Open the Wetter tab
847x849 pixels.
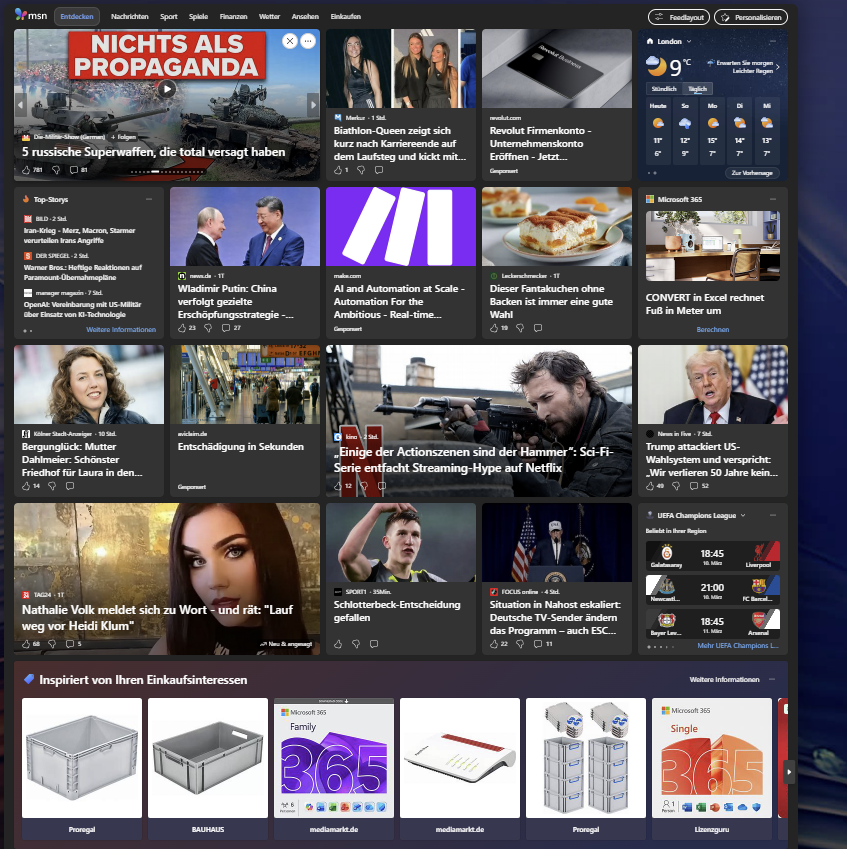pyautogui.click(x=269, y=17)
